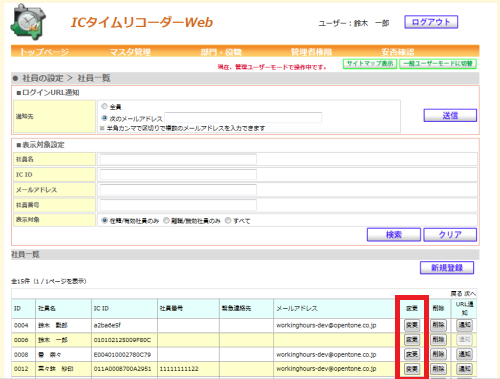The height and width of the screenshot is (379, 500).
Task: Click 削除 button for employee 0012
Action: [438, 369]
